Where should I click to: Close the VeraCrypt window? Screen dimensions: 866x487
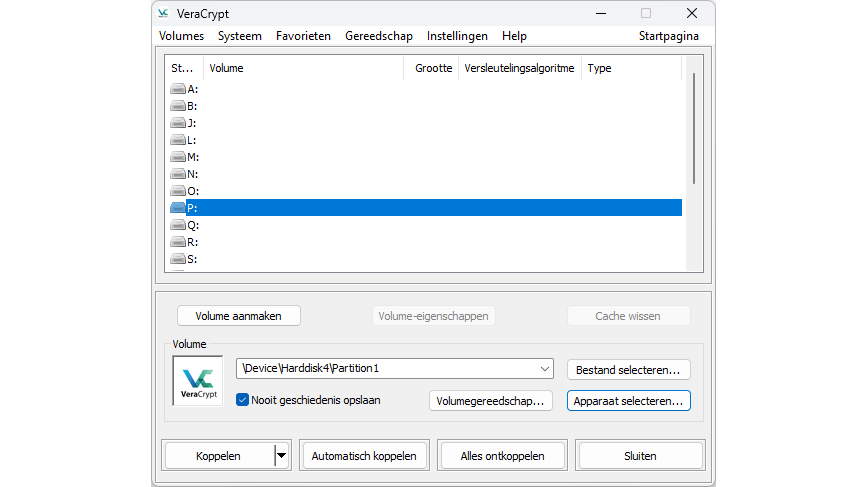tap(691, 13)
